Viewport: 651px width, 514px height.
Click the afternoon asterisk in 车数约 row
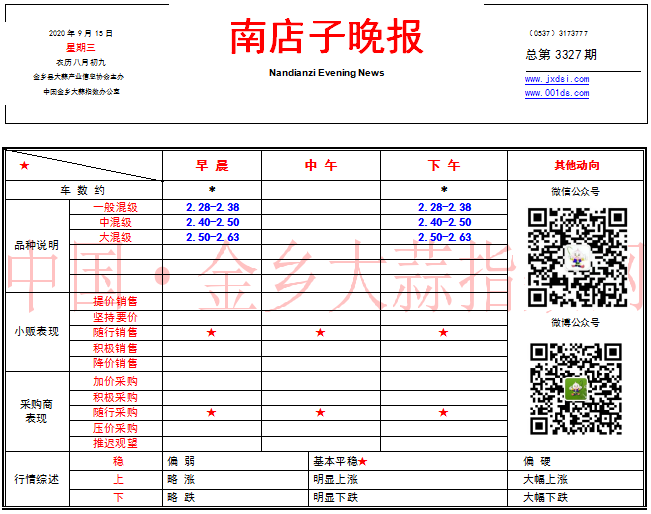[x=444, y=190]
